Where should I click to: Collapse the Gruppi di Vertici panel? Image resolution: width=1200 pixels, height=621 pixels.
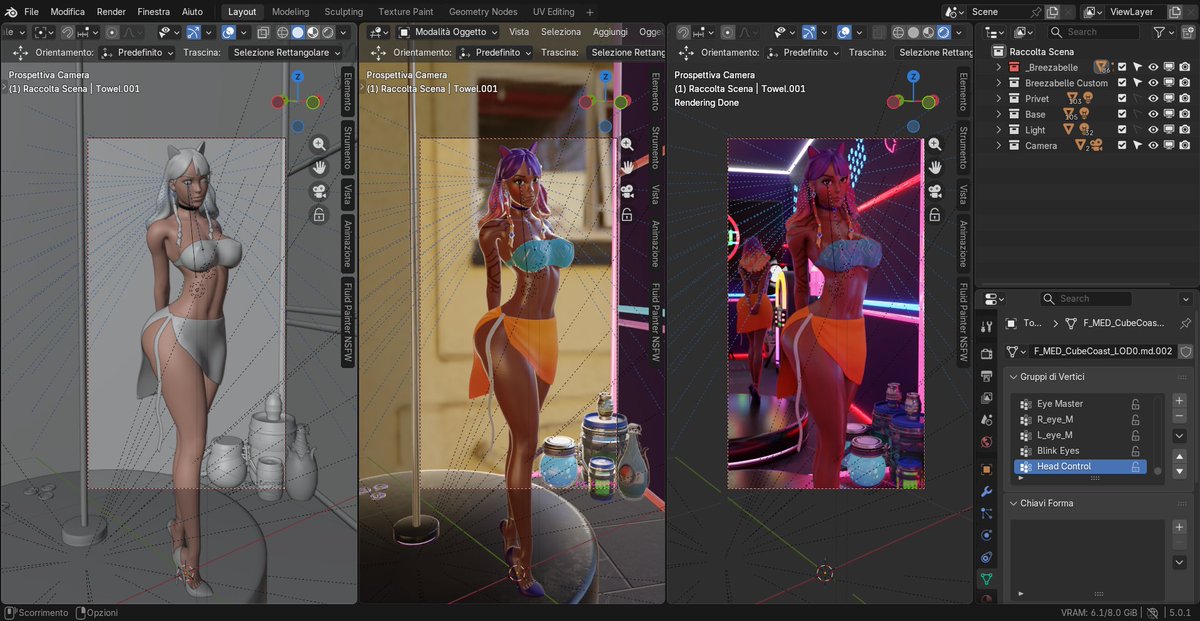pos(1013,377)
